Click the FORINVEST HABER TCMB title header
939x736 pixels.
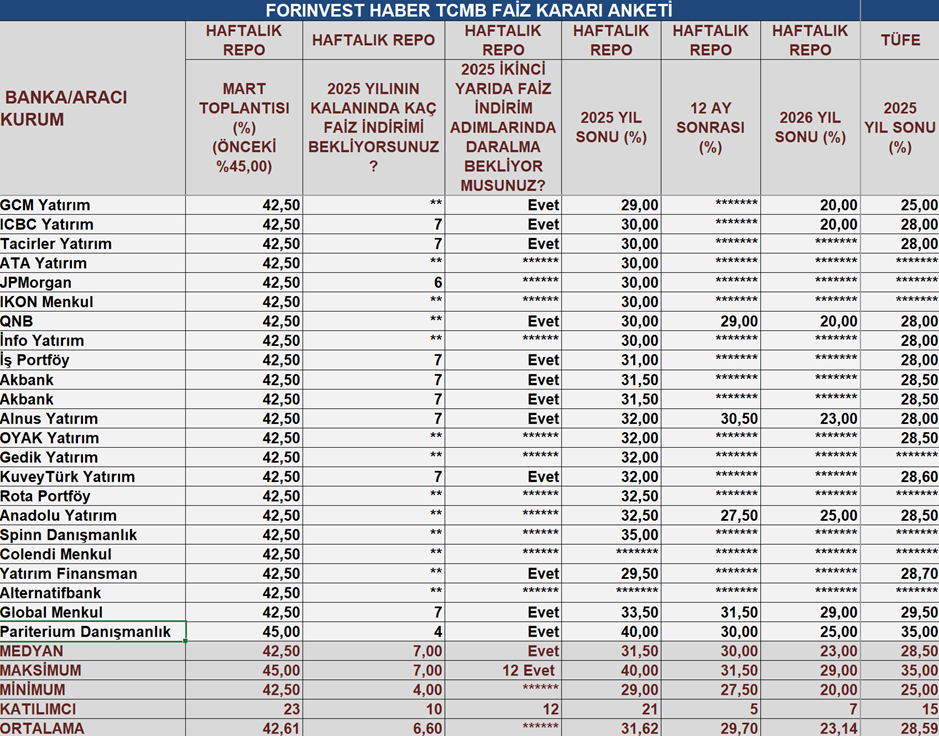point(468,10)
